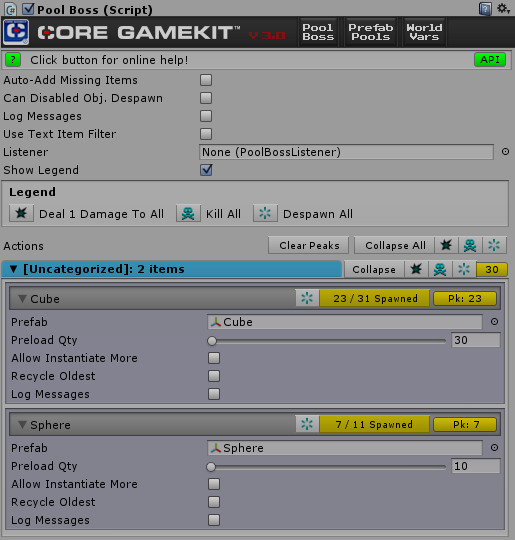Screen dimensions: 515x540
Task: Uncheck the Show Legend checkbox
Action: [206, 170]
